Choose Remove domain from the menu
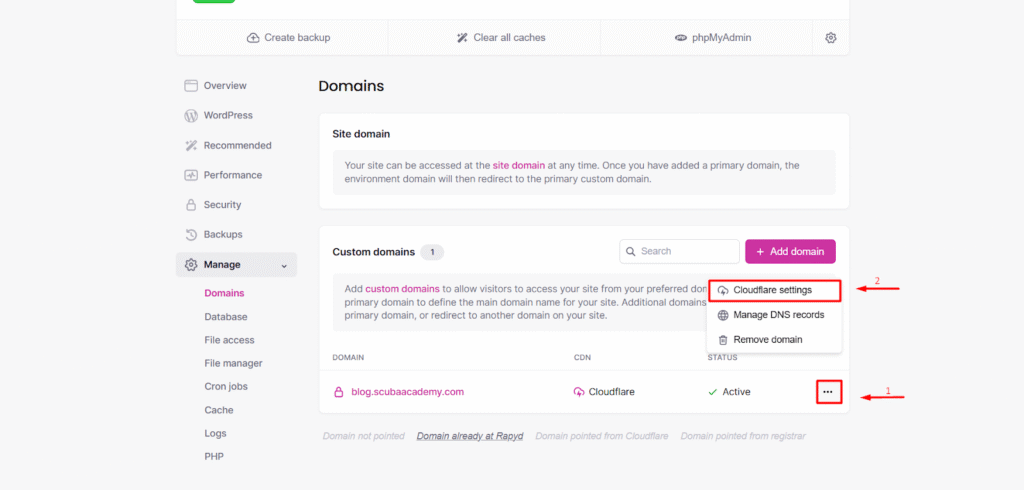Viewport: 1024px width, 490px height. (x=767, y=340)
